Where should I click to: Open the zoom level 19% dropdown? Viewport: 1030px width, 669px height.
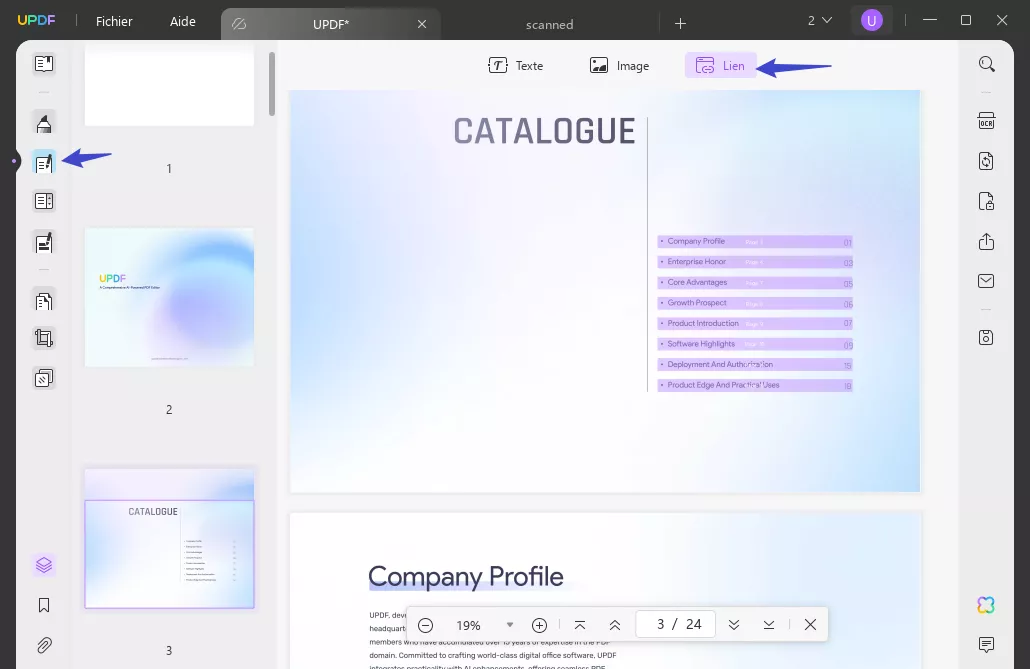[510, 625]
